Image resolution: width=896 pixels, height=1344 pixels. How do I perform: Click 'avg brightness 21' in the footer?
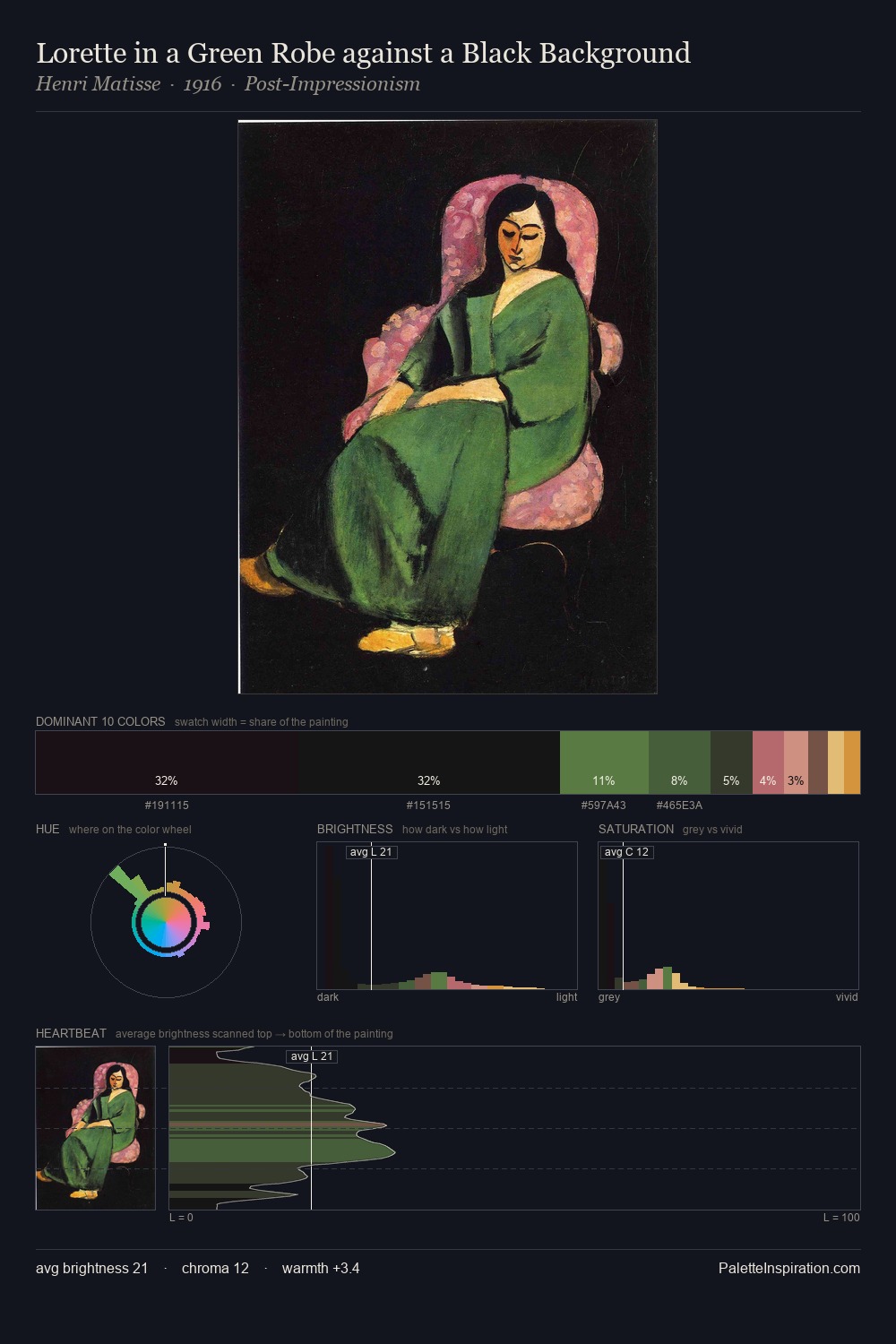tap(91, 1268)
